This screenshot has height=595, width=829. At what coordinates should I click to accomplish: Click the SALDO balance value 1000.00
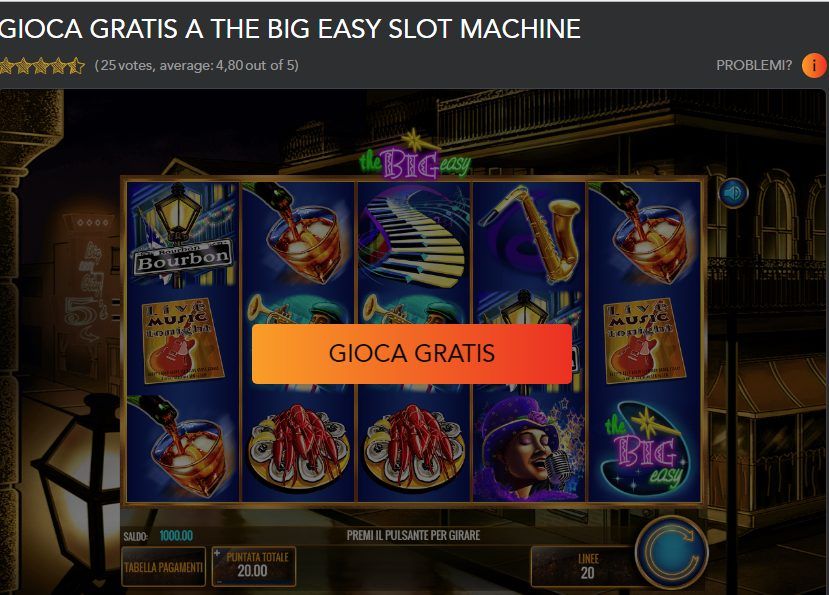pyautogui.click(x=176, y=536)
